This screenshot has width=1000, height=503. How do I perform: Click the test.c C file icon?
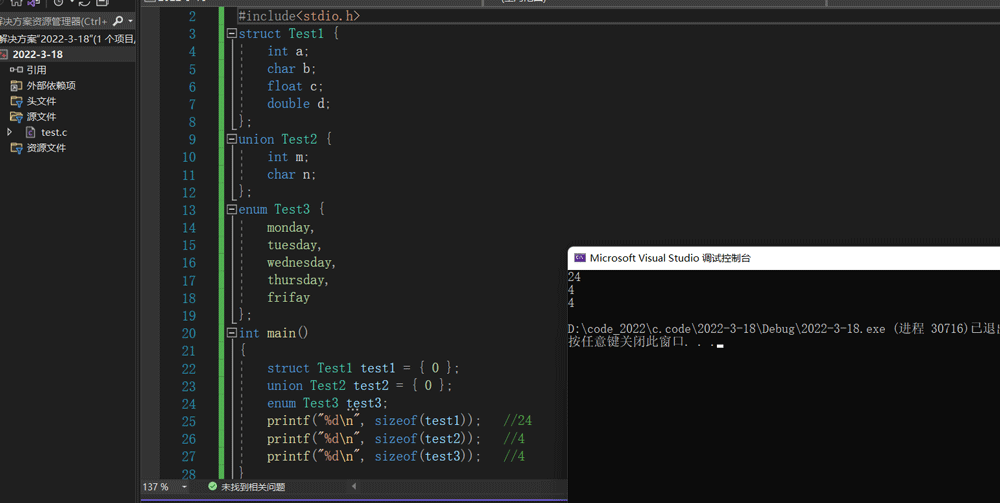click(30, 132)
